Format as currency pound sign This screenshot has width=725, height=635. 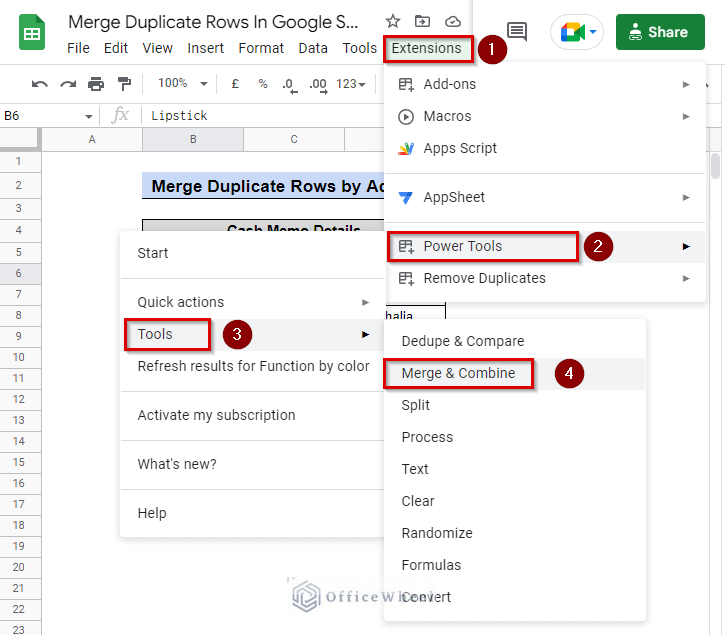pyautogui.click(x=235, y=84)
